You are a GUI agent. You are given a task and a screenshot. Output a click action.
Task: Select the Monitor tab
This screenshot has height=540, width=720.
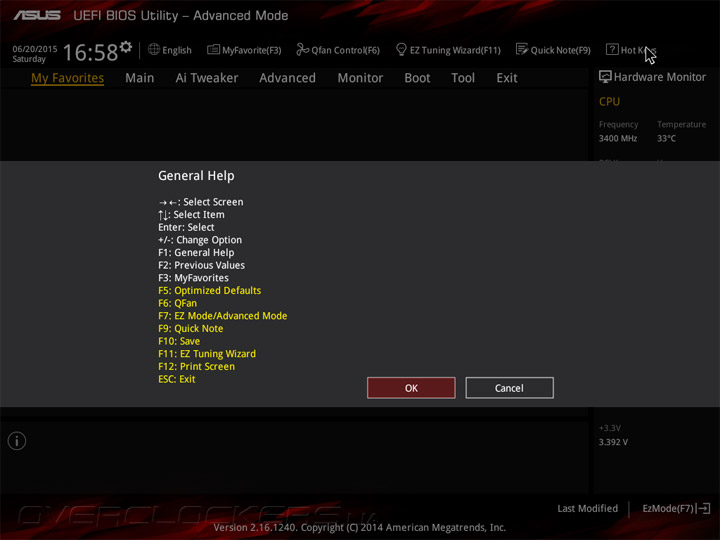pos(360,78)
